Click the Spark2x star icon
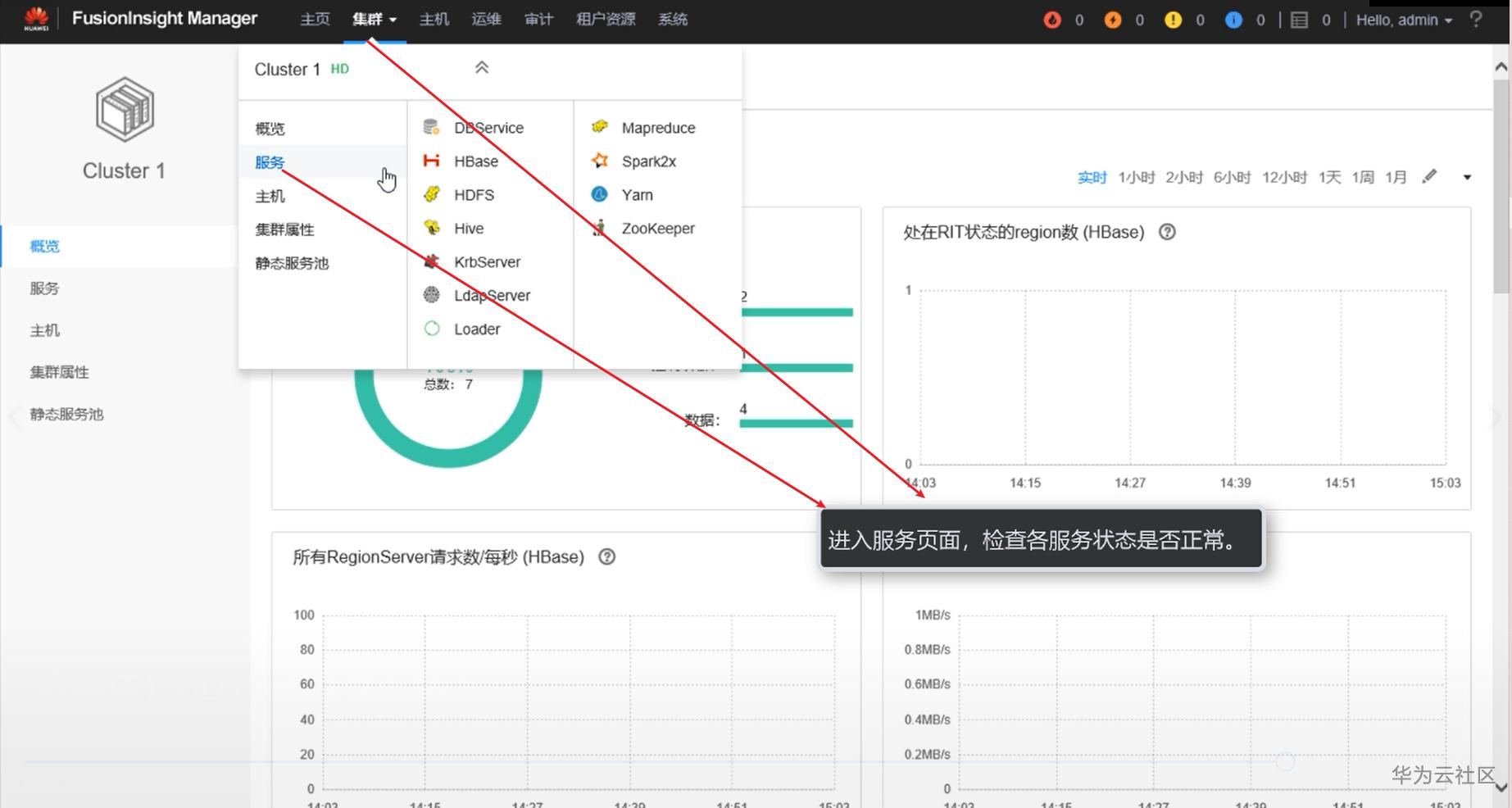The height and width of the screenshot is (808, 1512). [600, 161]
